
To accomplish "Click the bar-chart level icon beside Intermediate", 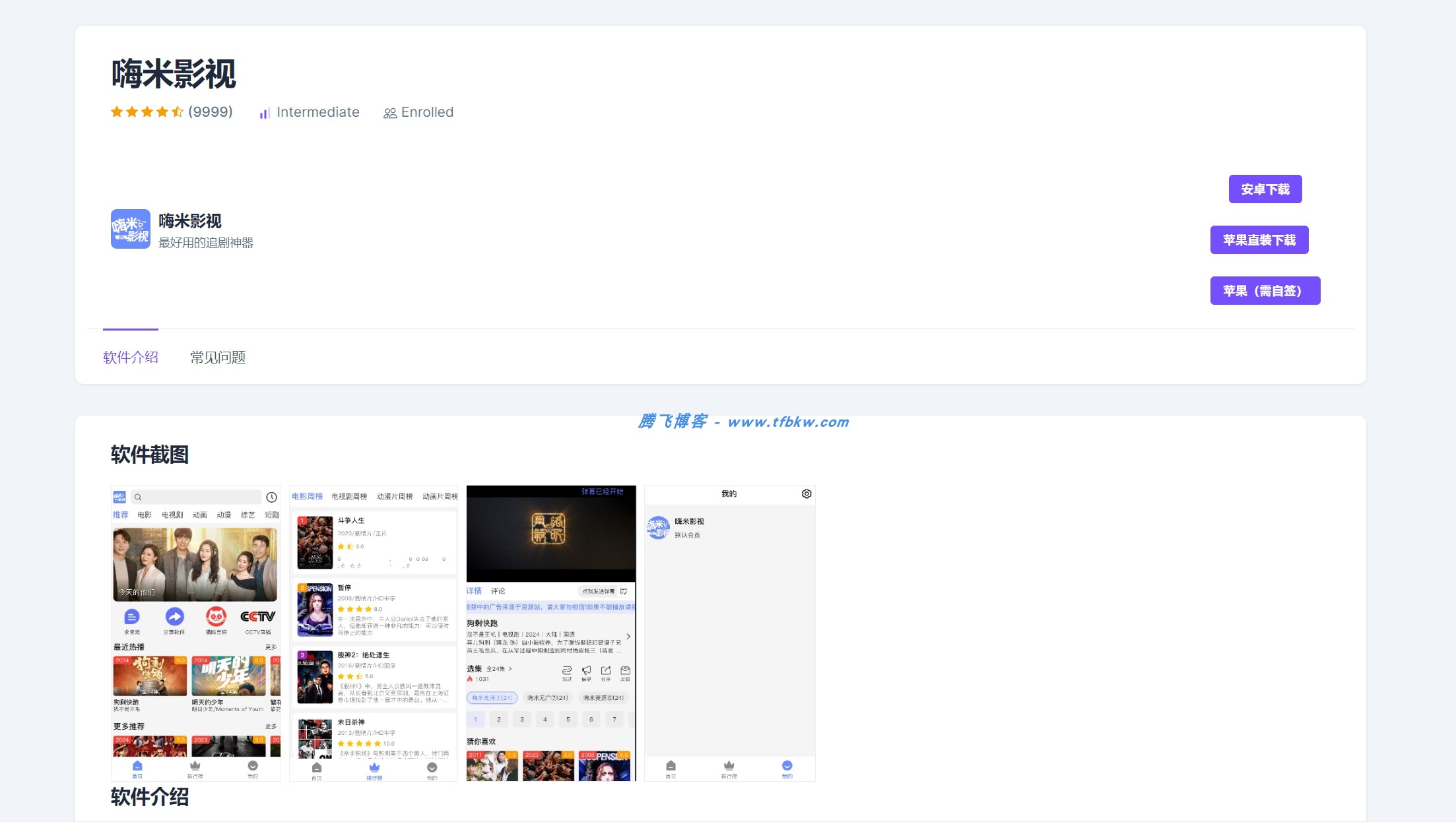I will pyautogui.click(x=265, y=113).
